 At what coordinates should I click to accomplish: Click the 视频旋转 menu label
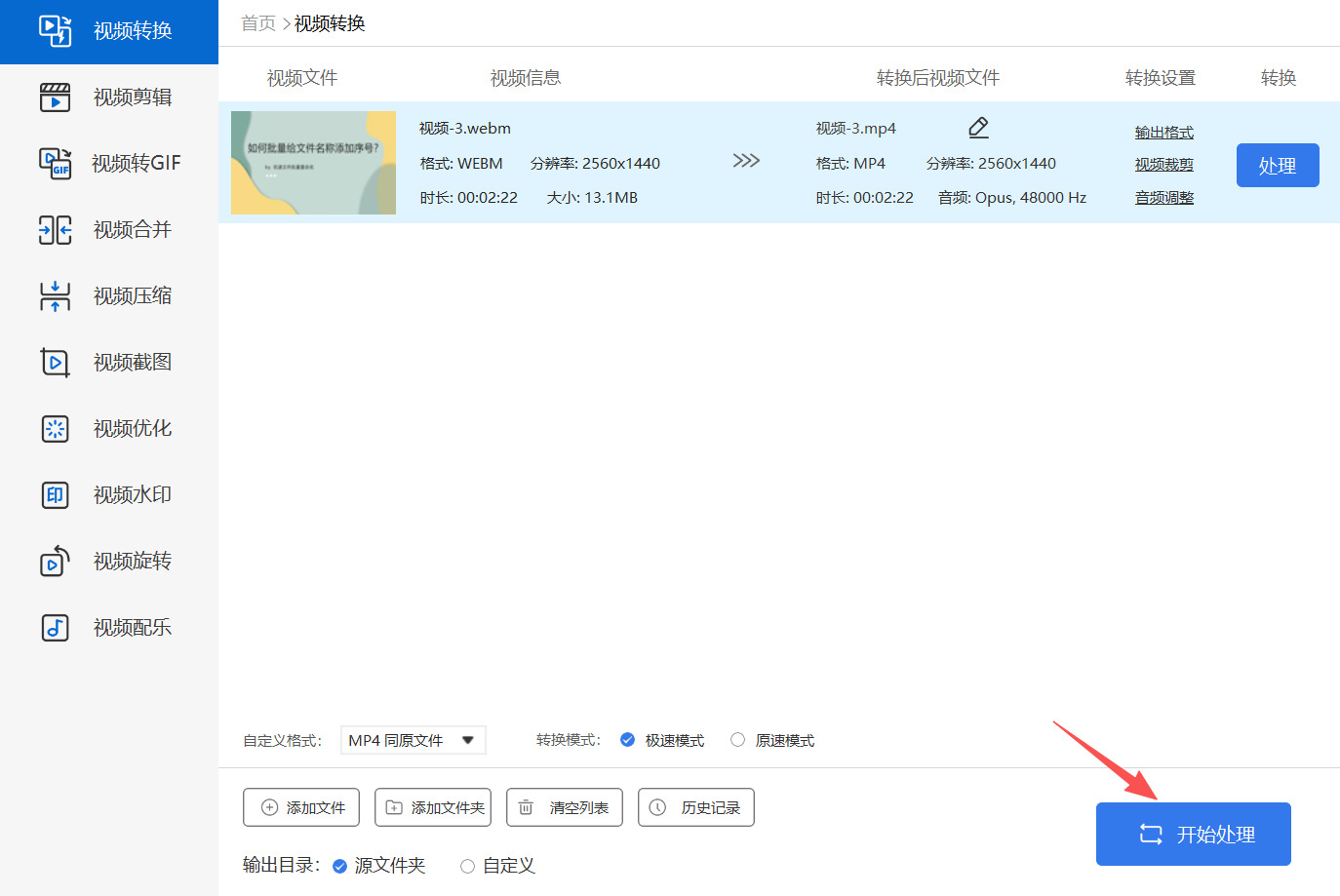coord(133,562)
